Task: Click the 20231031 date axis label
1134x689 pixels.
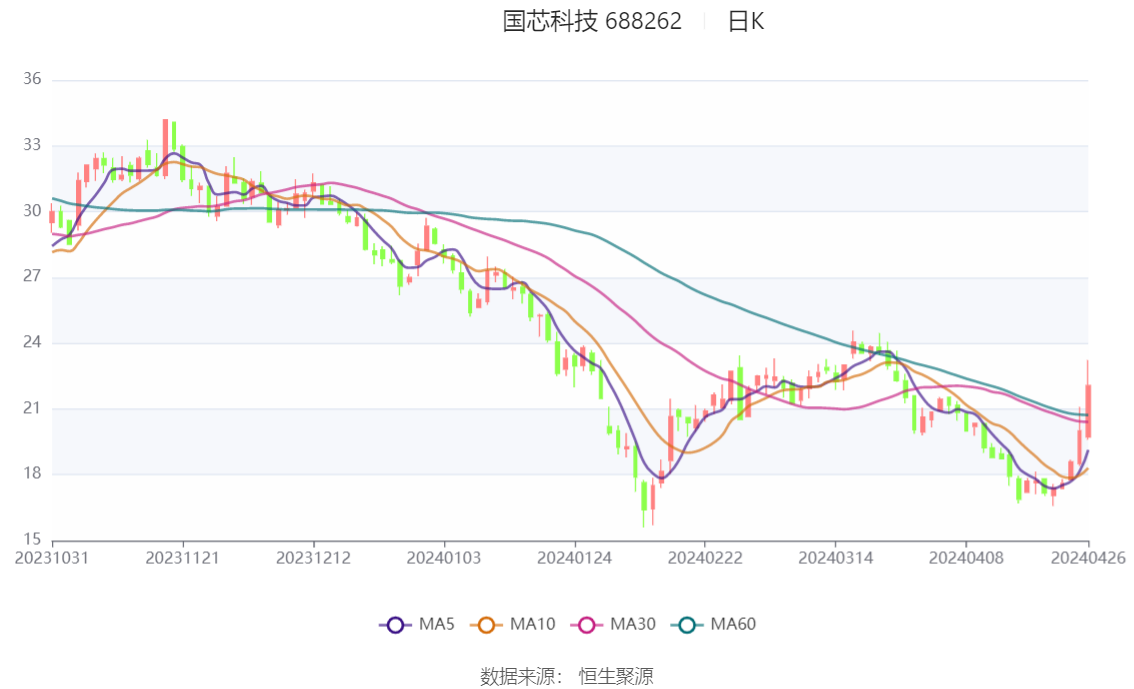Action: click(x=52, y=558)
